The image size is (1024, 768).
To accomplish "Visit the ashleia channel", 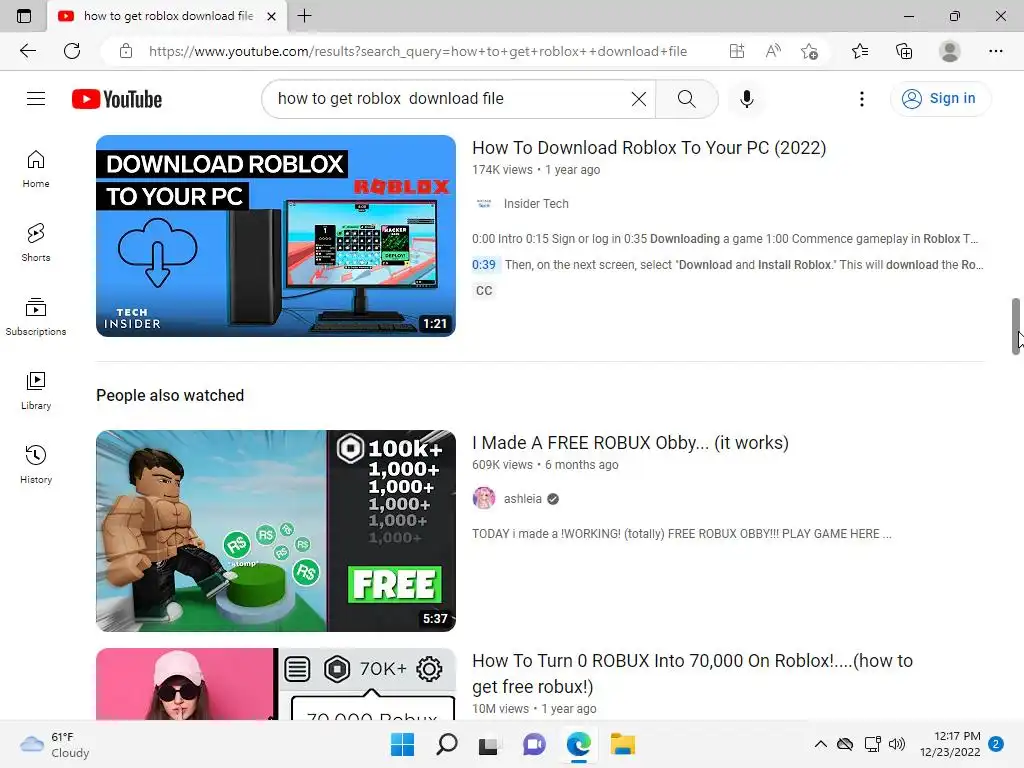I will pyautogui.click(x=522, y=499).
